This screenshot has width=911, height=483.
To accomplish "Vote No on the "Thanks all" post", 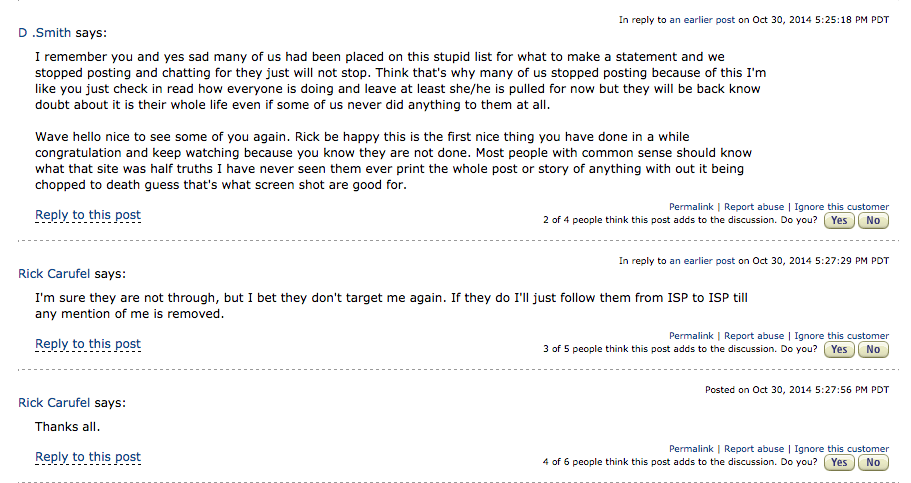I will coord(873,462).
